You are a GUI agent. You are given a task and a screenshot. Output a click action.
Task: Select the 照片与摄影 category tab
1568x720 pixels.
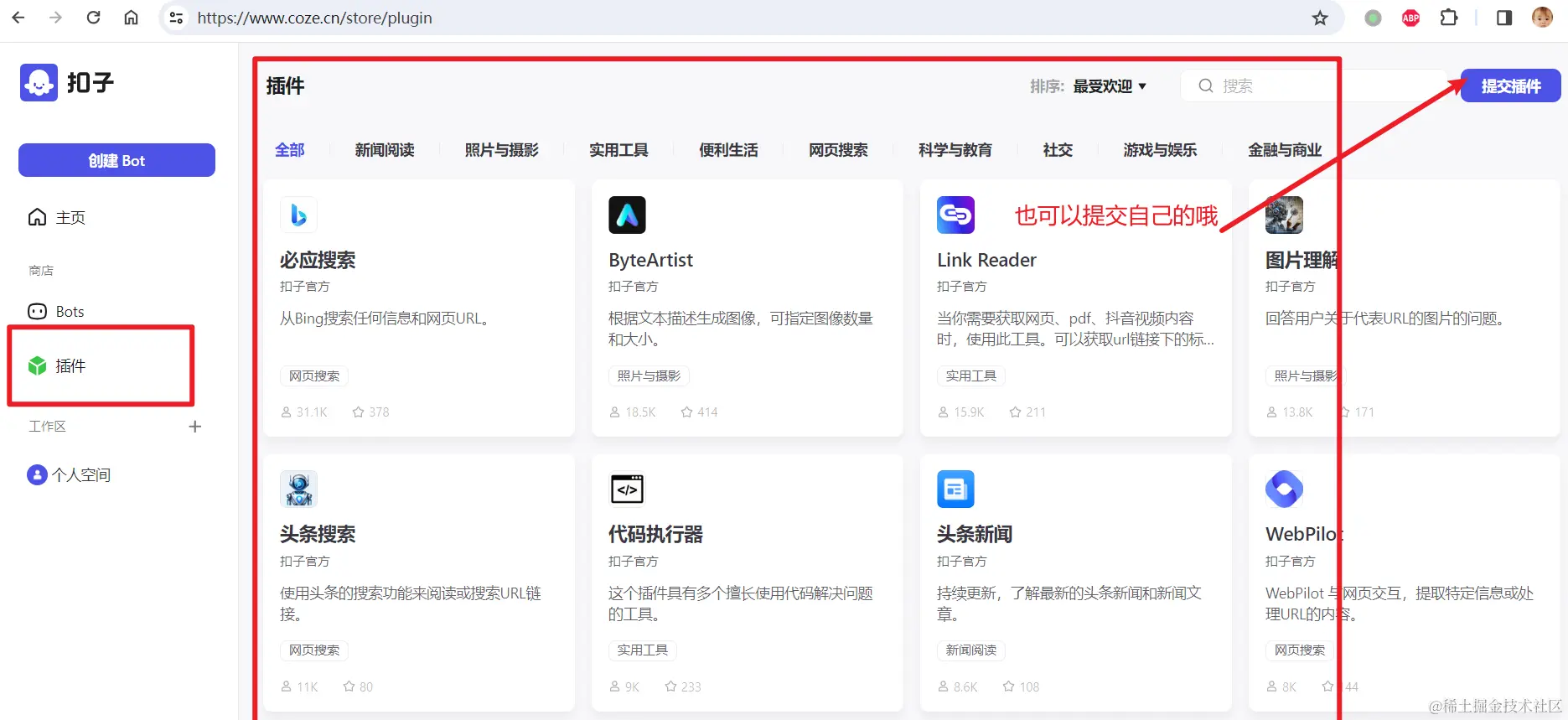click(501, 150)
